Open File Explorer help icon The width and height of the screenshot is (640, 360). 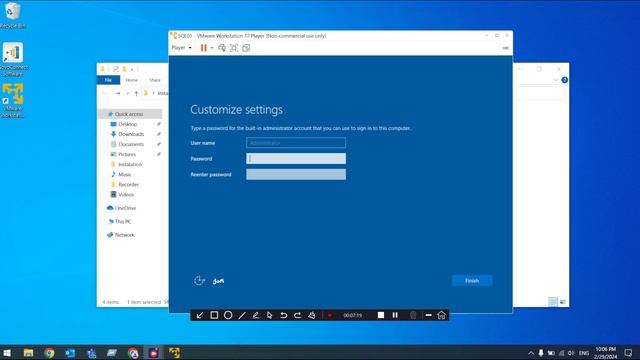point(564,80)
